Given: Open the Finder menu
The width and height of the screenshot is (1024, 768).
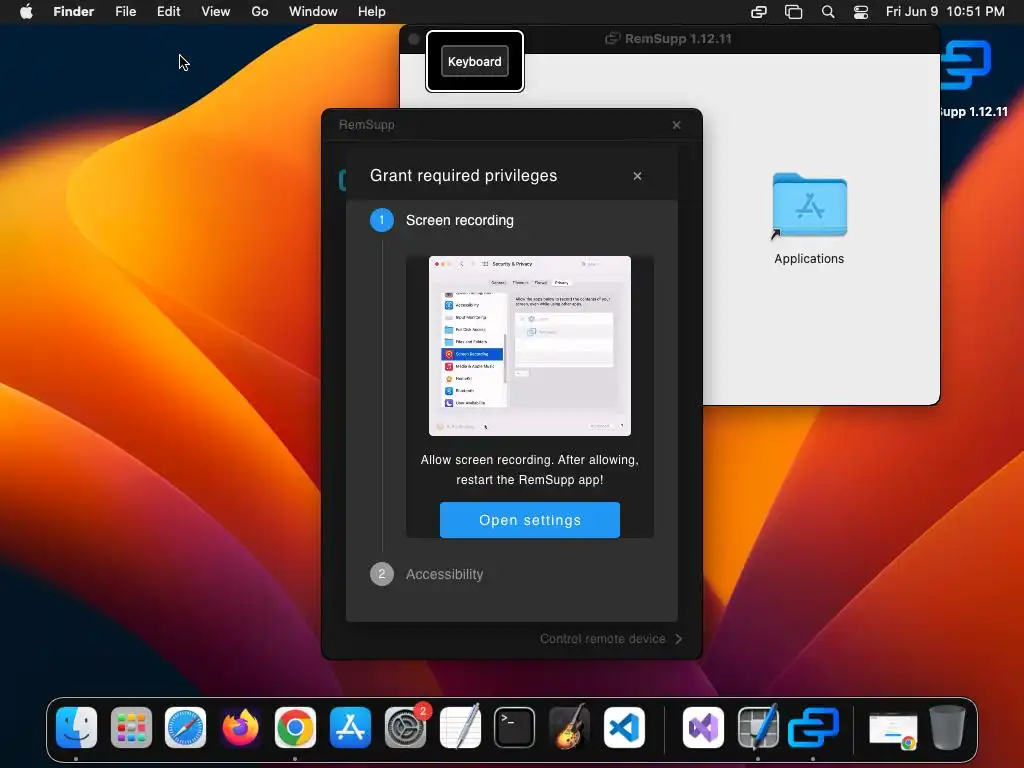Looking at the screenshot, I should [x=74, y=12].
